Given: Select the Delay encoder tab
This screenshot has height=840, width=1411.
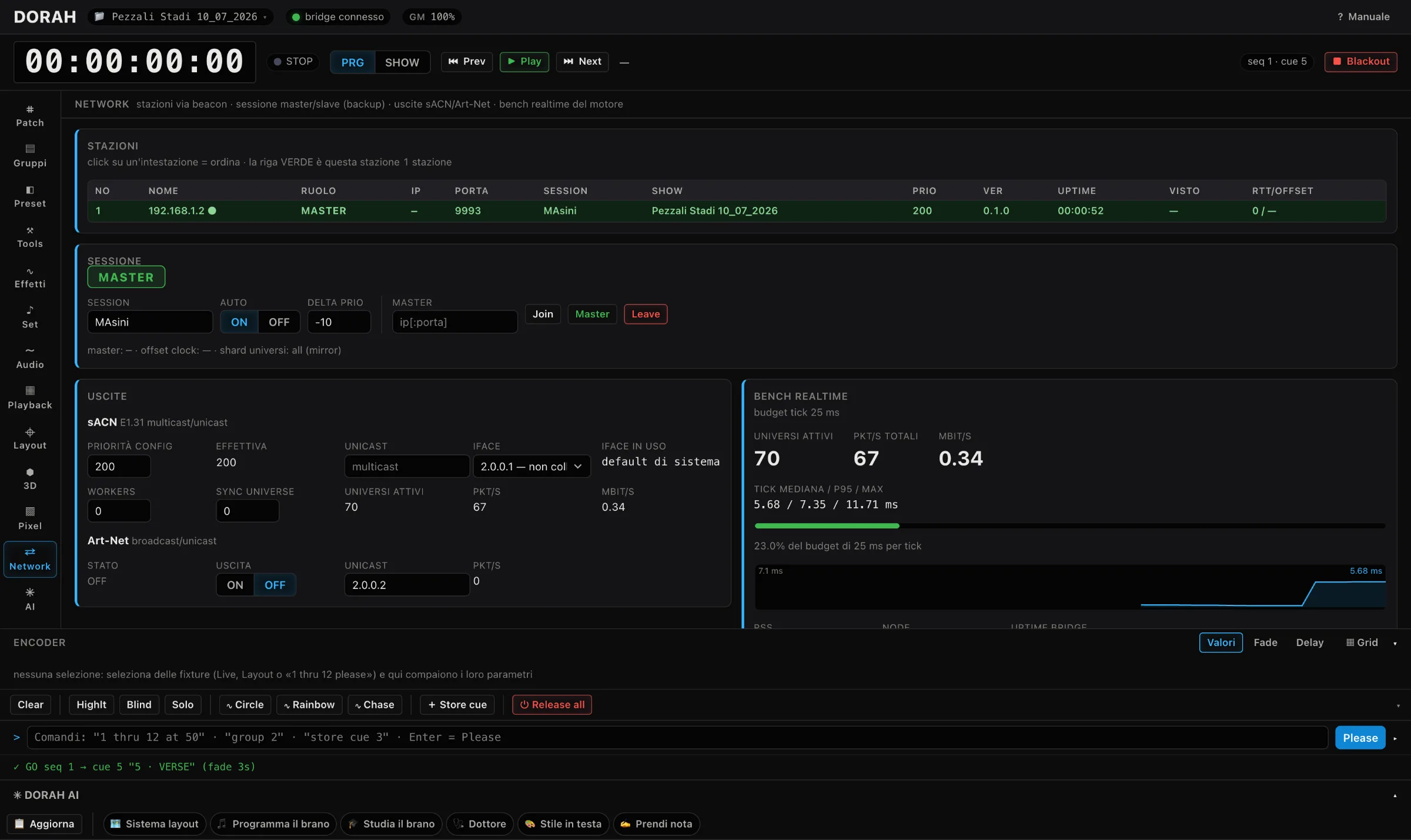Looking at the screenshot, I should click(1310, 642).
